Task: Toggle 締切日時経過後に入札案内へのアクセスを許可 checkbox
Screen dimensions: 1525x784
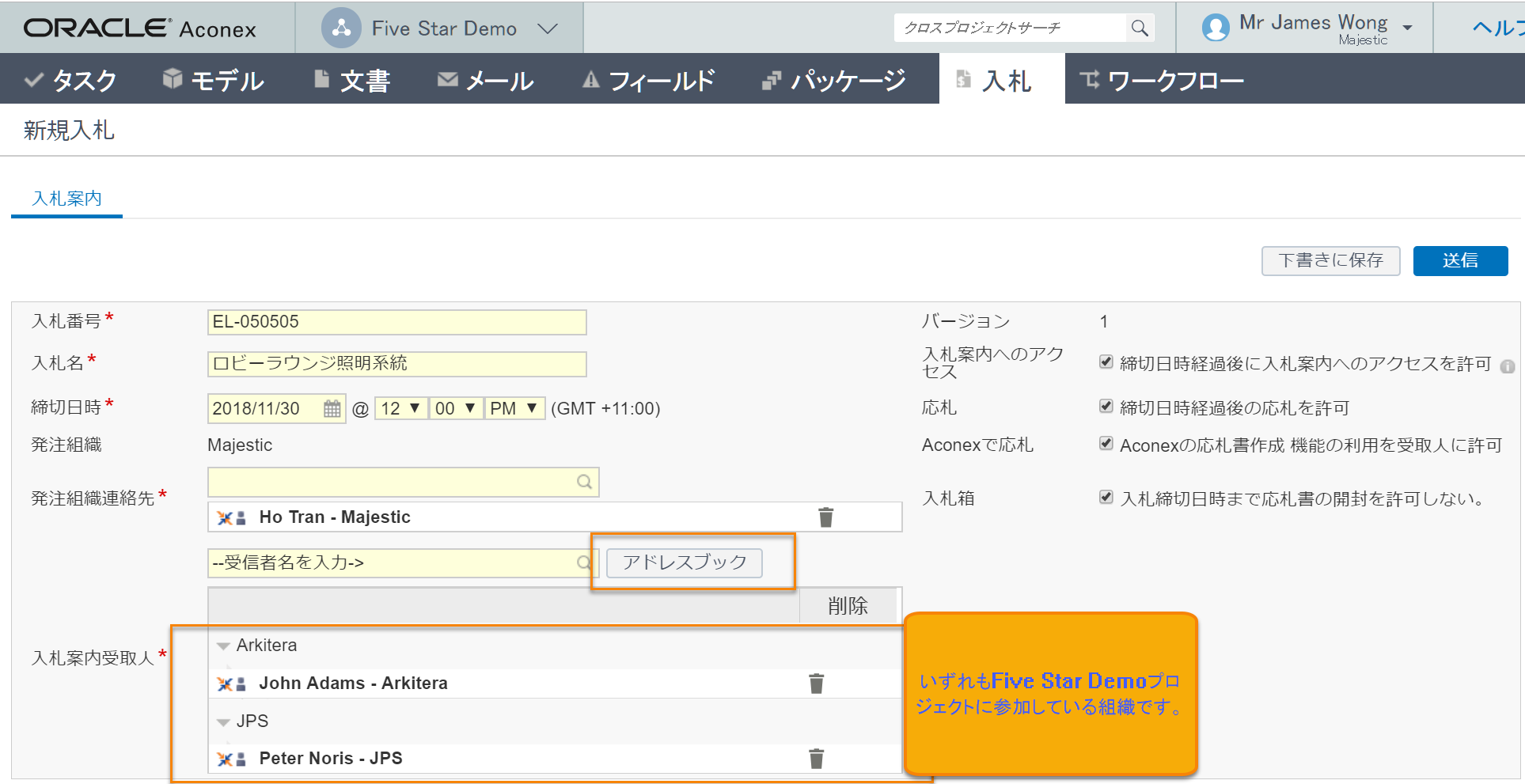Action: point(1106,362)
